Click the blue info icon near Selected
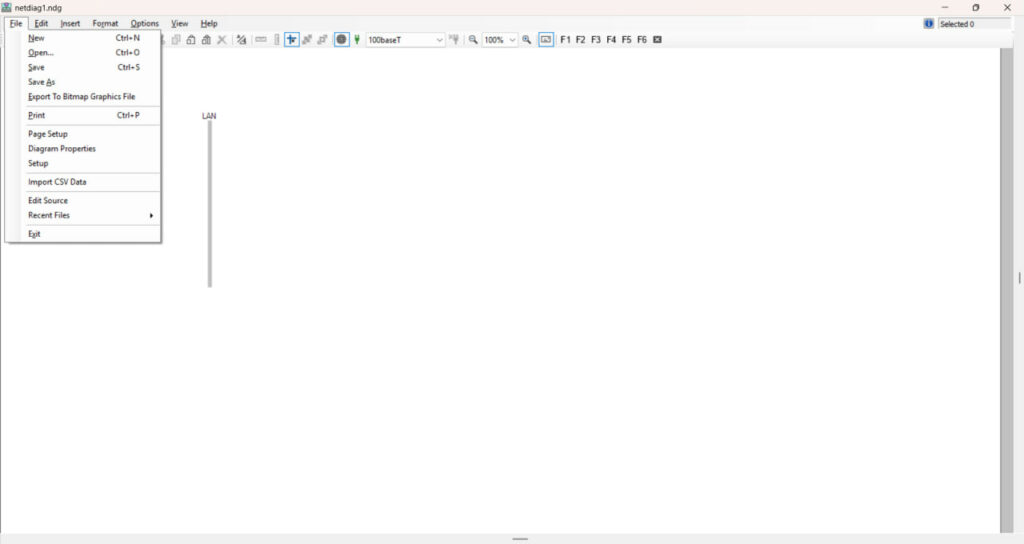 click(929, 24)
